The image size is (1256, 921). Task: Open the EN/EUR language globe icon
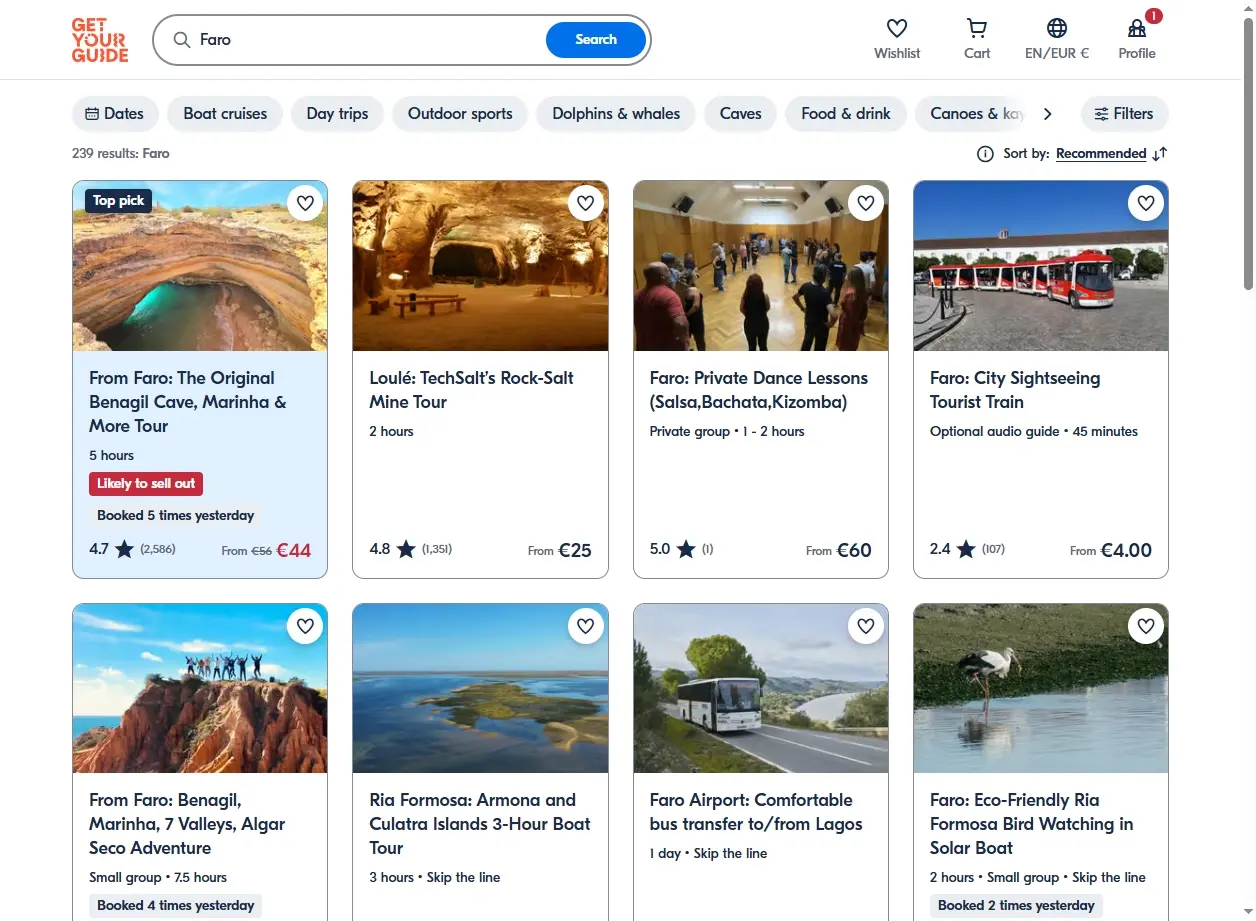(1057, 28)
